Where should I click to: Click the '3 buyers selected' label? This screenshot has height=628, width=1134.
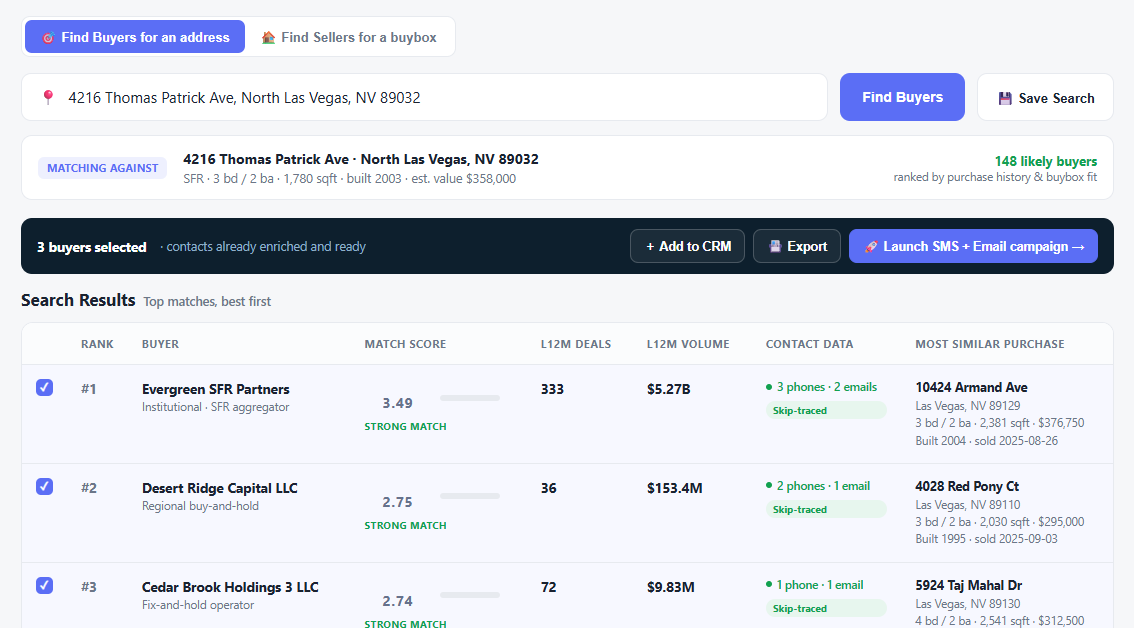92,247
